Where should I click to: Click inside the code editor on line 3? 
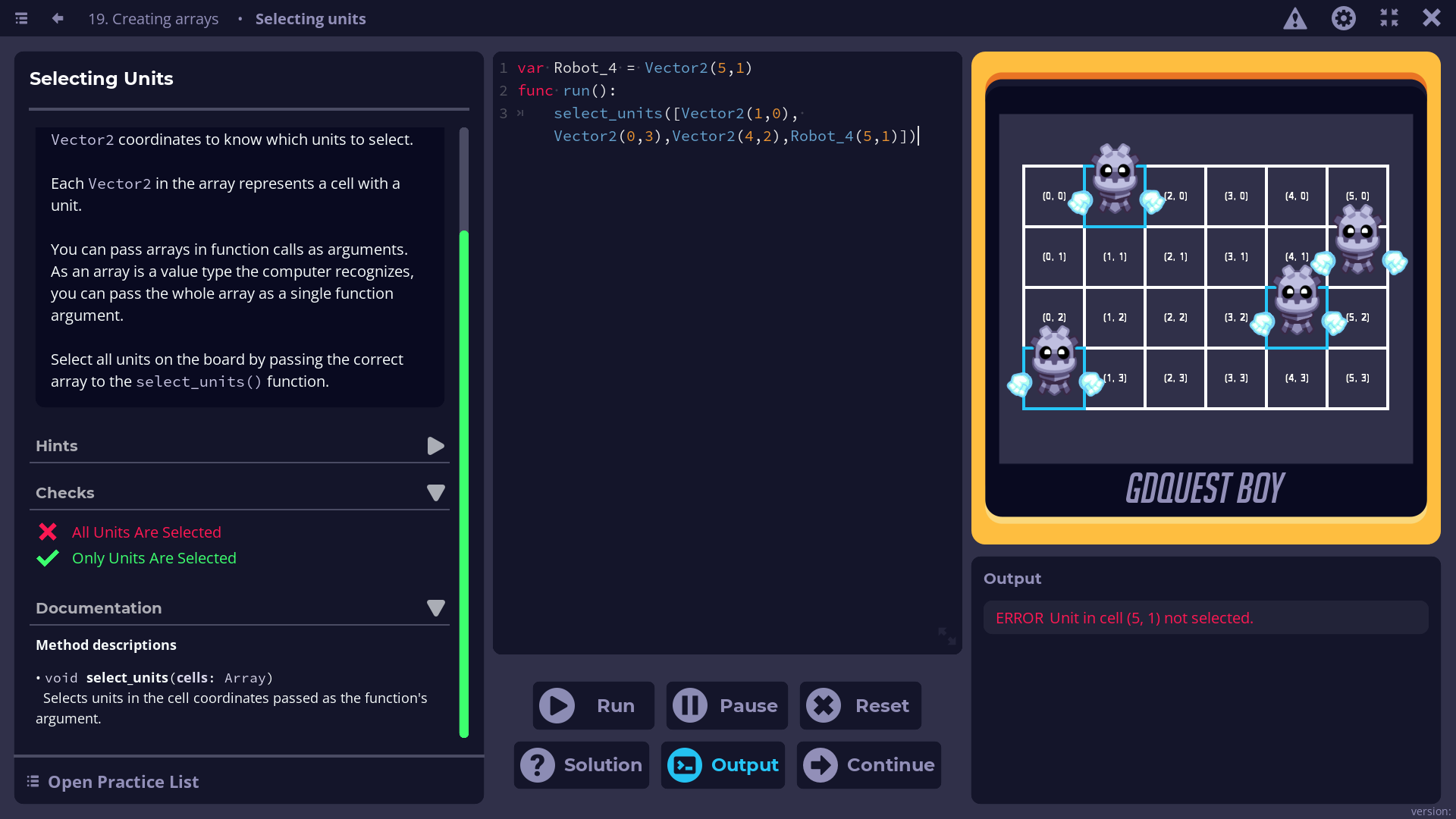coord(682,114)
